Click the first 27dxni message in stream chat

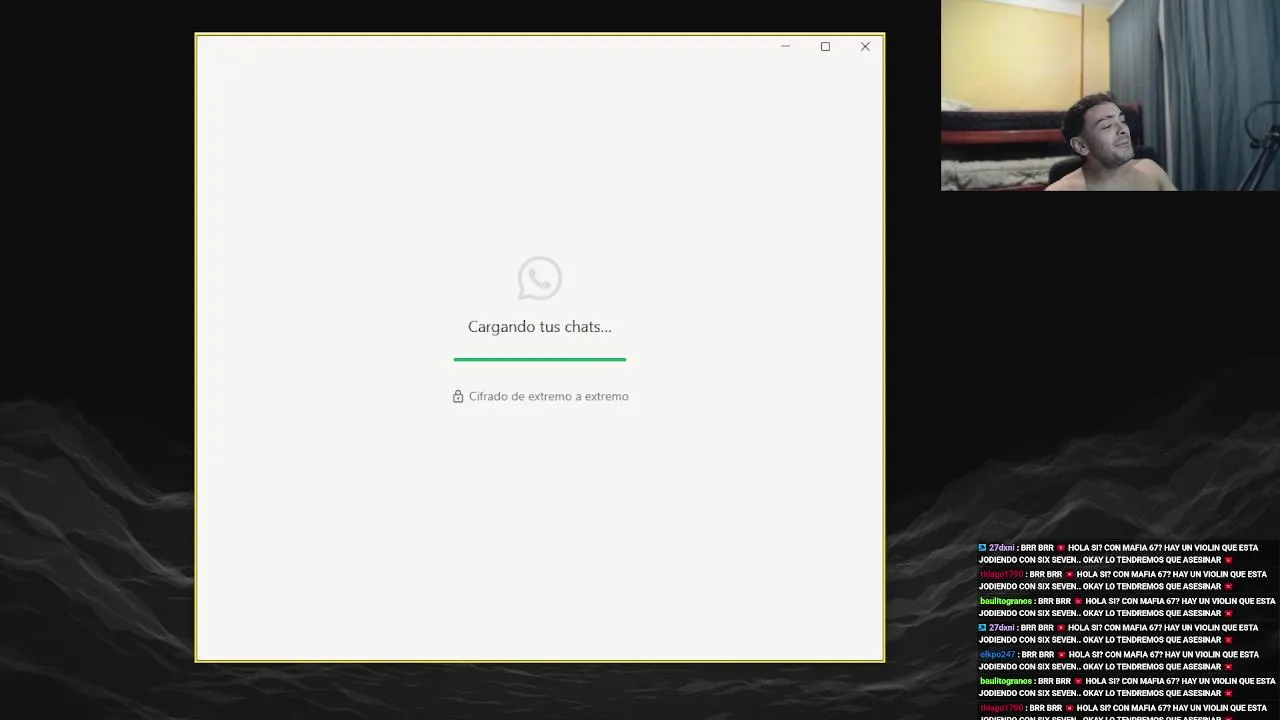(1120, 554)
